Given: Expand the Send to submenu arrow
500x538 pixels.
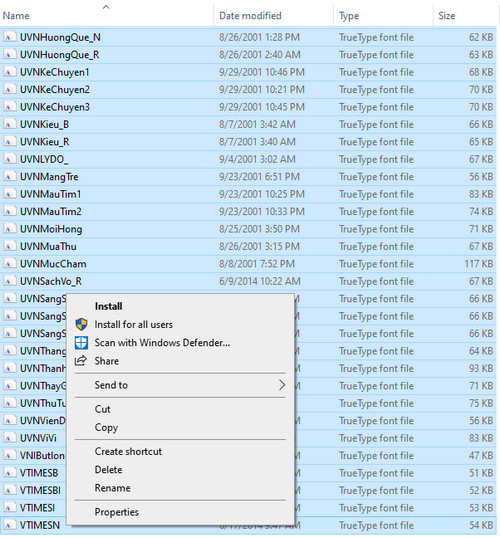Looking at the screenshot, I should [282, 385].
